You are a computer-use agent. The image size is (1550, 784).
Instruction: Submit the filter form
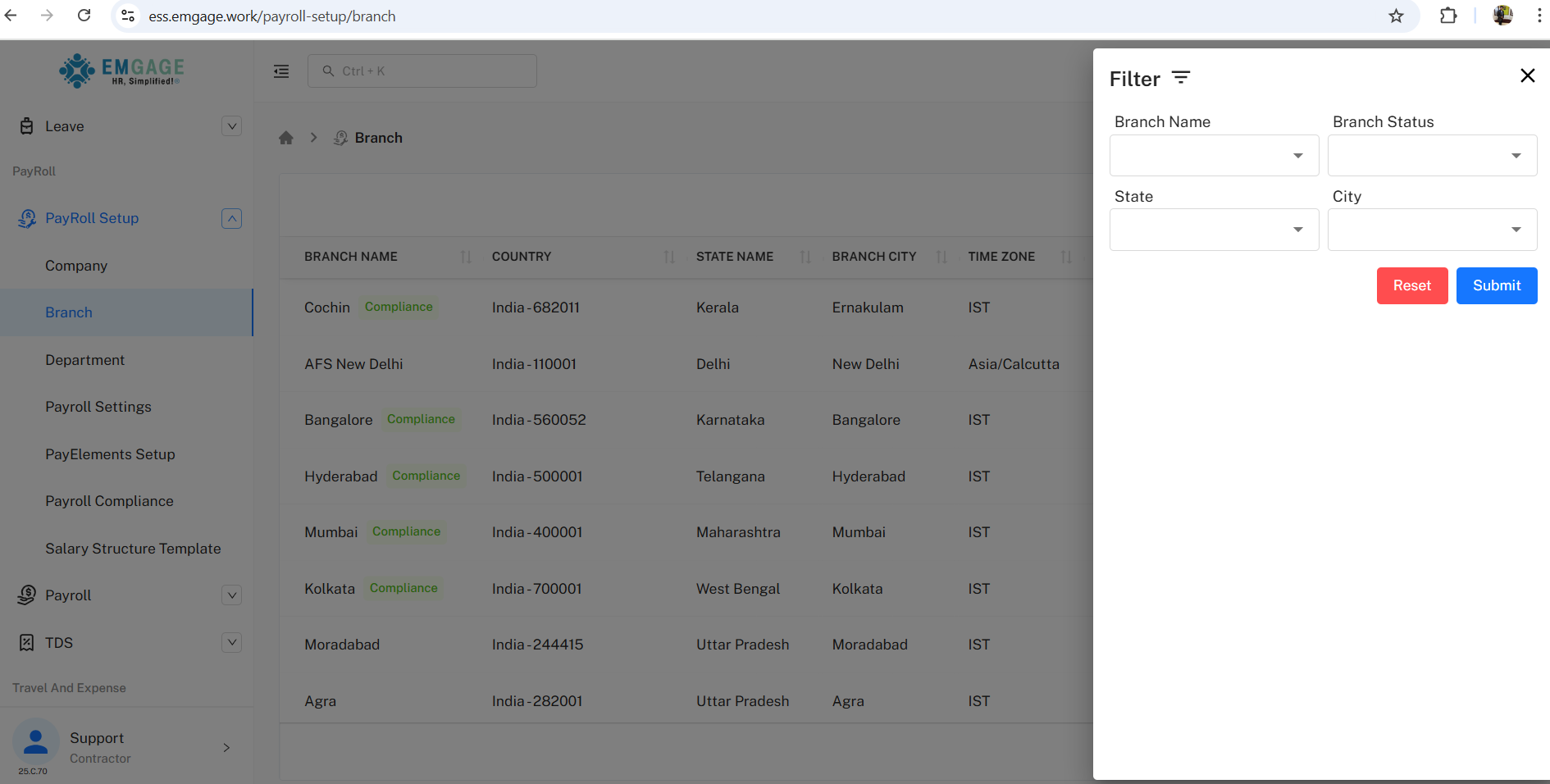click(1496, 285)
